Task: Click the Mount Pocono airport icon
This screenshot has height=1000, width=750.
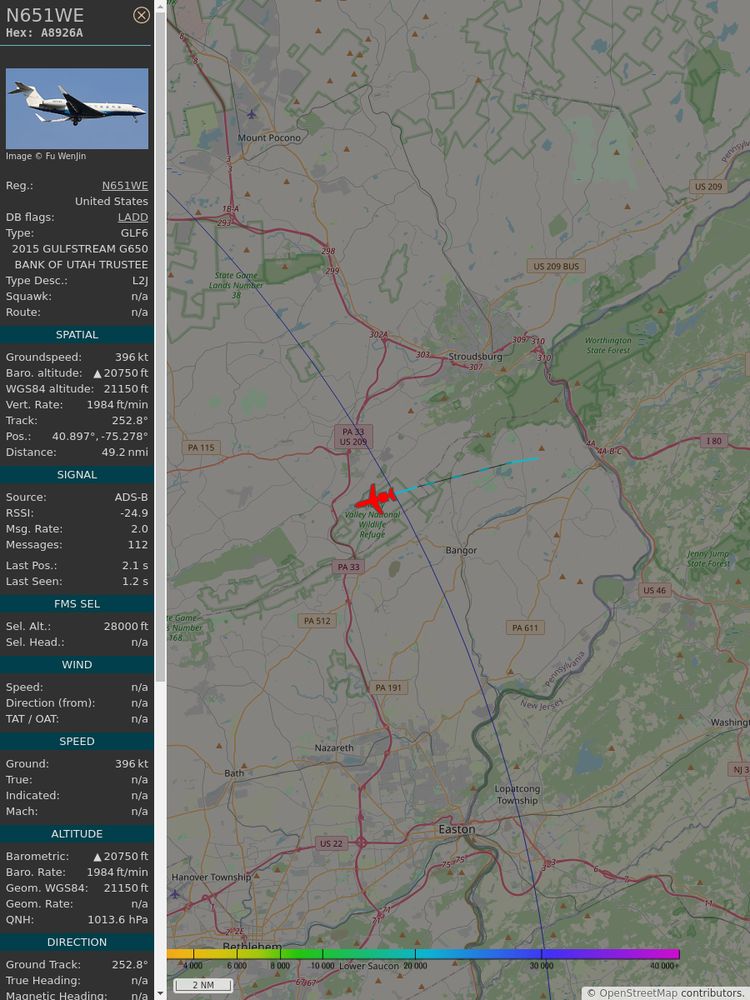Action: pyautogui.click(x=251, y=115)
